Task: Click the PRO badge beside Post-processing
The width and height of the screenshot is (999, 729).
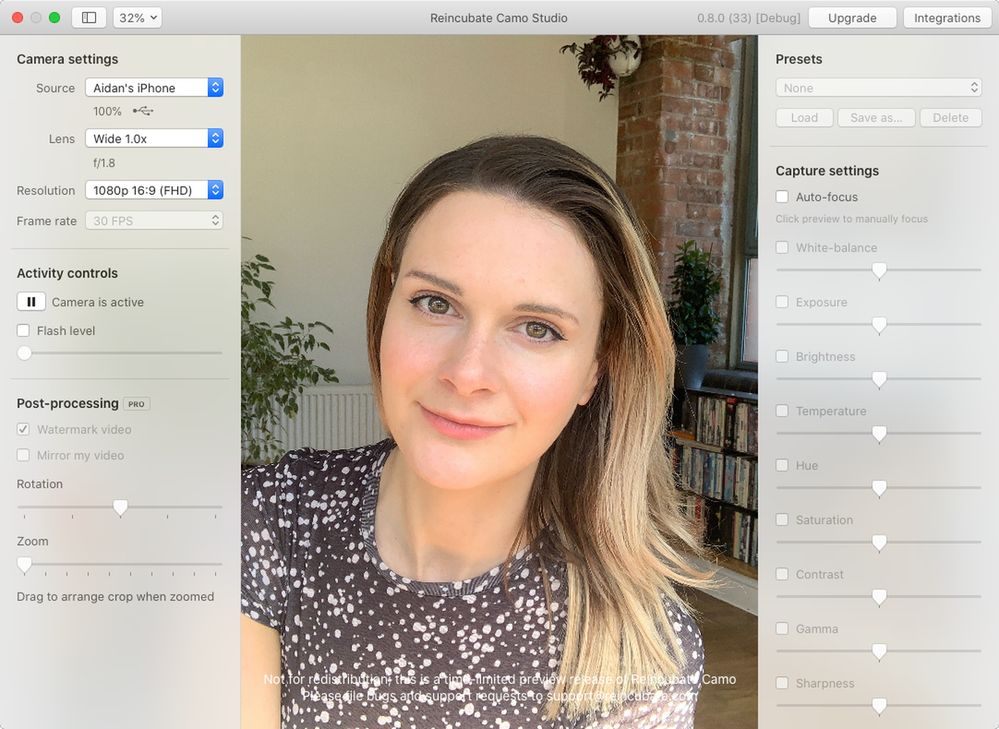Action: pos(136,404)
